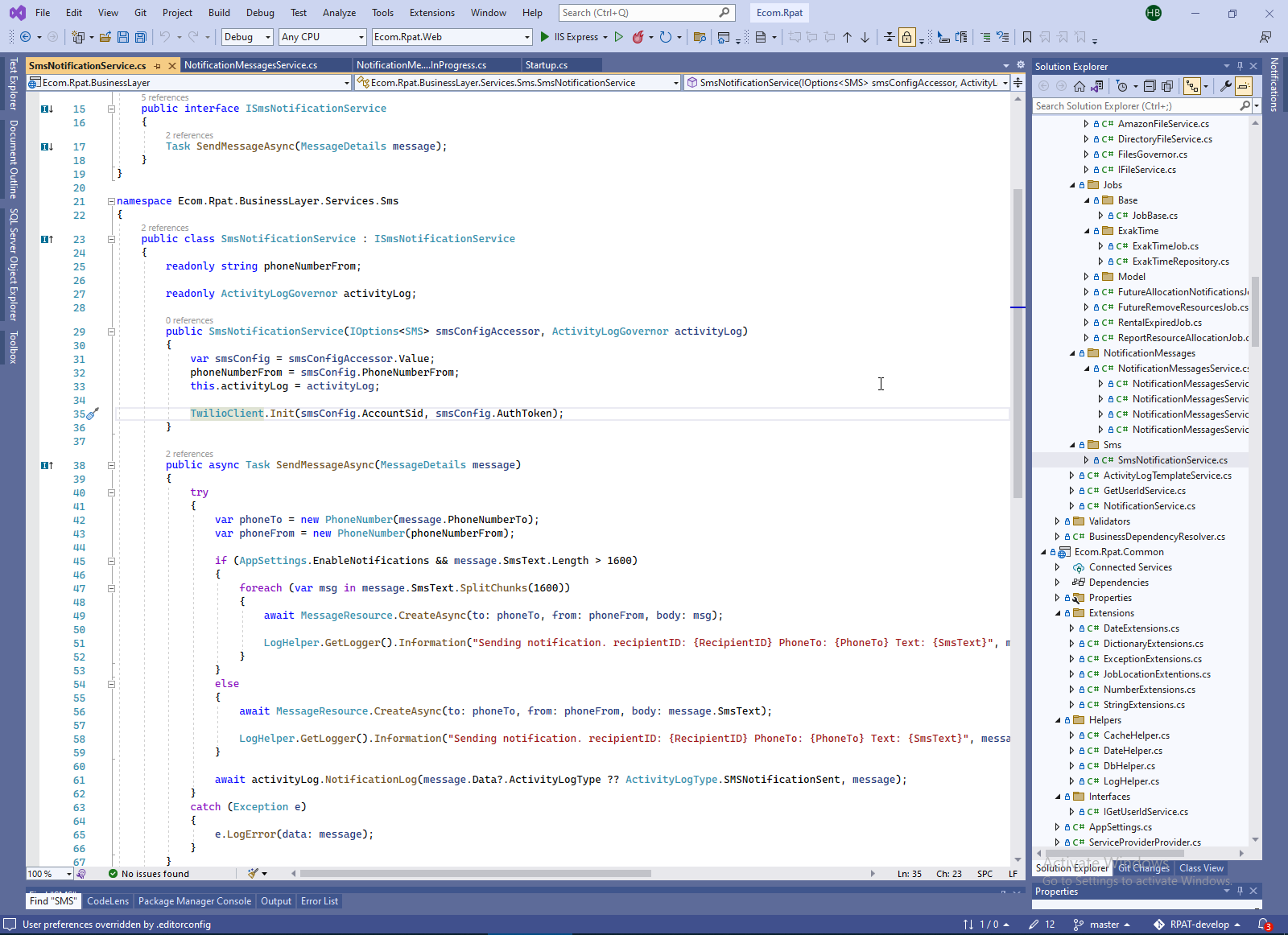Screen dimensions: 1288x935
Task: Start debugging with IIS Express play icon
Action: point(545,37)
